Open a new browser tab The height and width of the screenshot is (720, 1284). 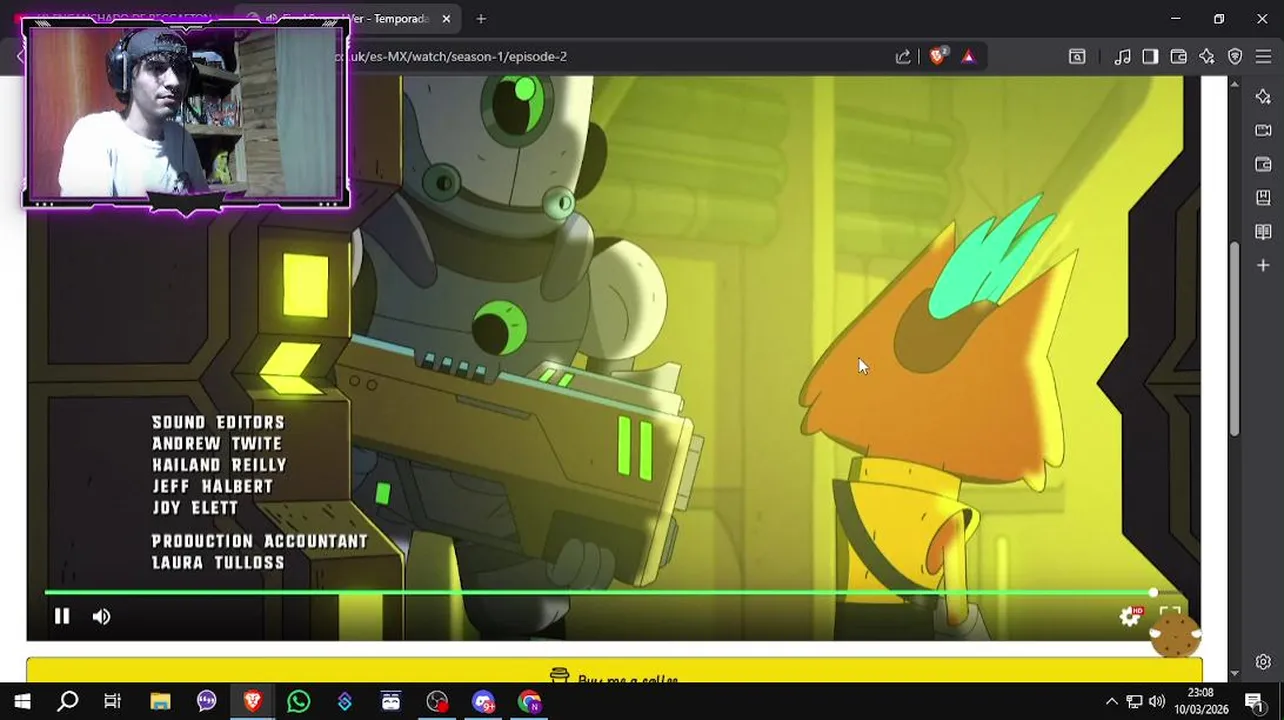click(x=481, y=19)
